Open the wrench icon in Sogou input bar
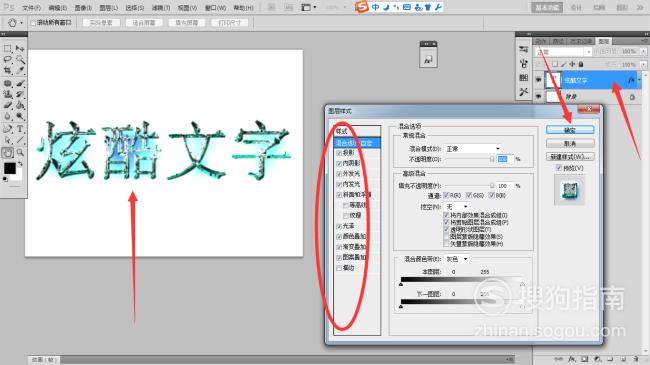650x365 pixels. (x=438, y=7)
